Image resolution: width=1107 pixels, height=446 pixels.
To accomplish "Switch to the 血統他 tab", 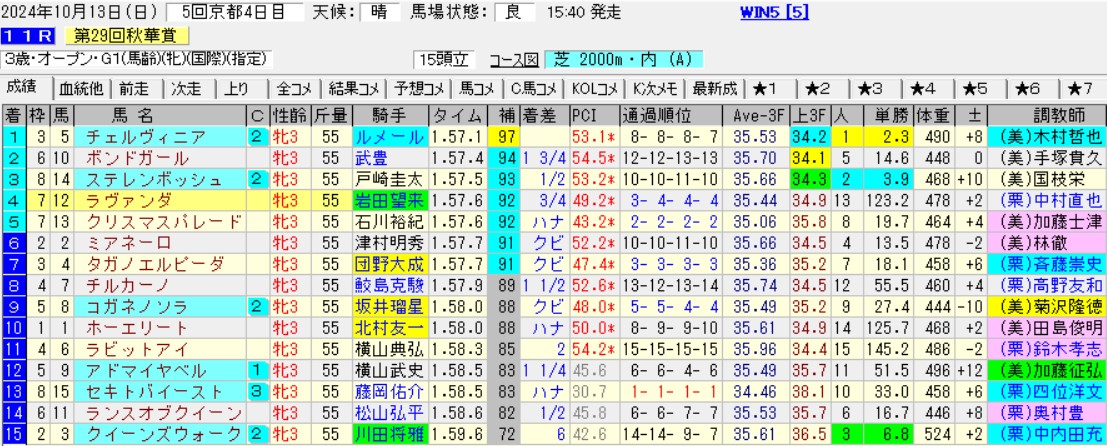I will click(x=80, y=88).
